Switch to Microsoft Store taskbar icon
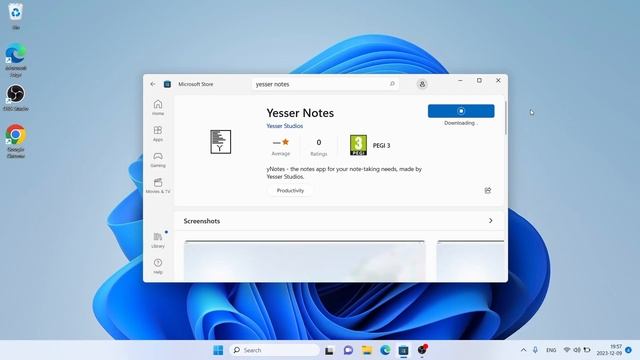Screen dimensions: 640x360 [x=403, y=350]
